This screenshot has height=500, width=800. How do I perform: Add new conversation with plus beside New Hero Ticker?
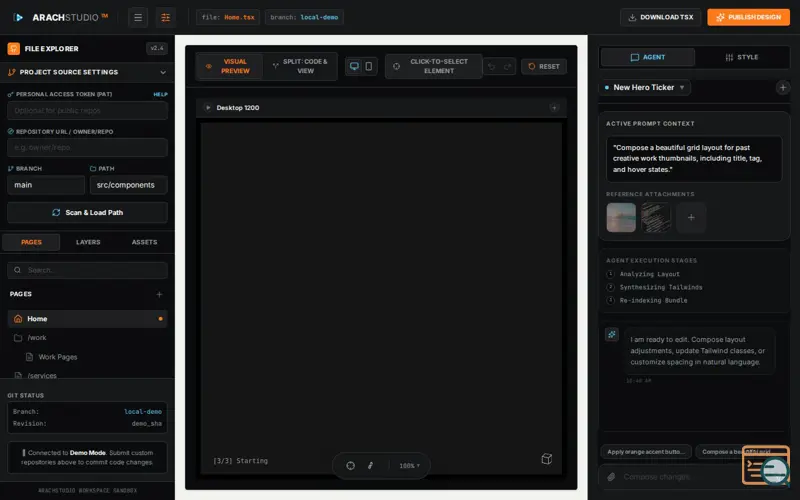pyautogui.click(x=783, y=87)
